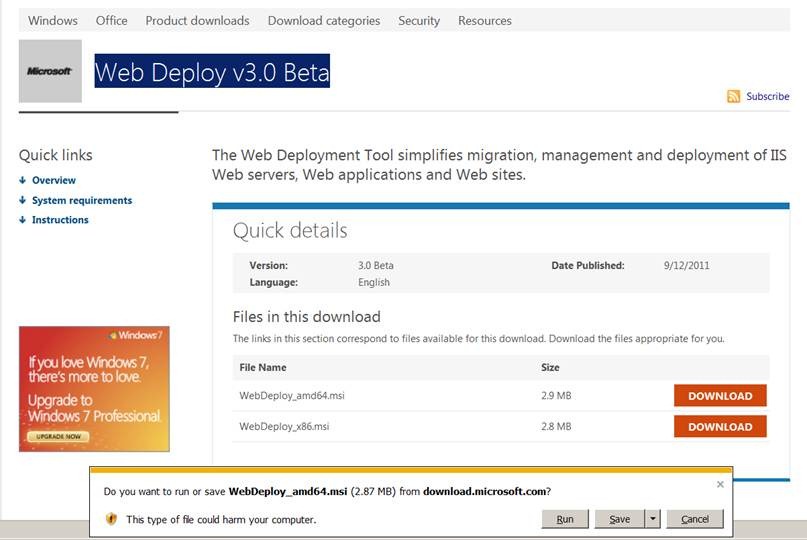Click the Web Deploy v3.0 Beta title
Image resolution: width=807 pixels, height=540 pixels.
point(212,71)
